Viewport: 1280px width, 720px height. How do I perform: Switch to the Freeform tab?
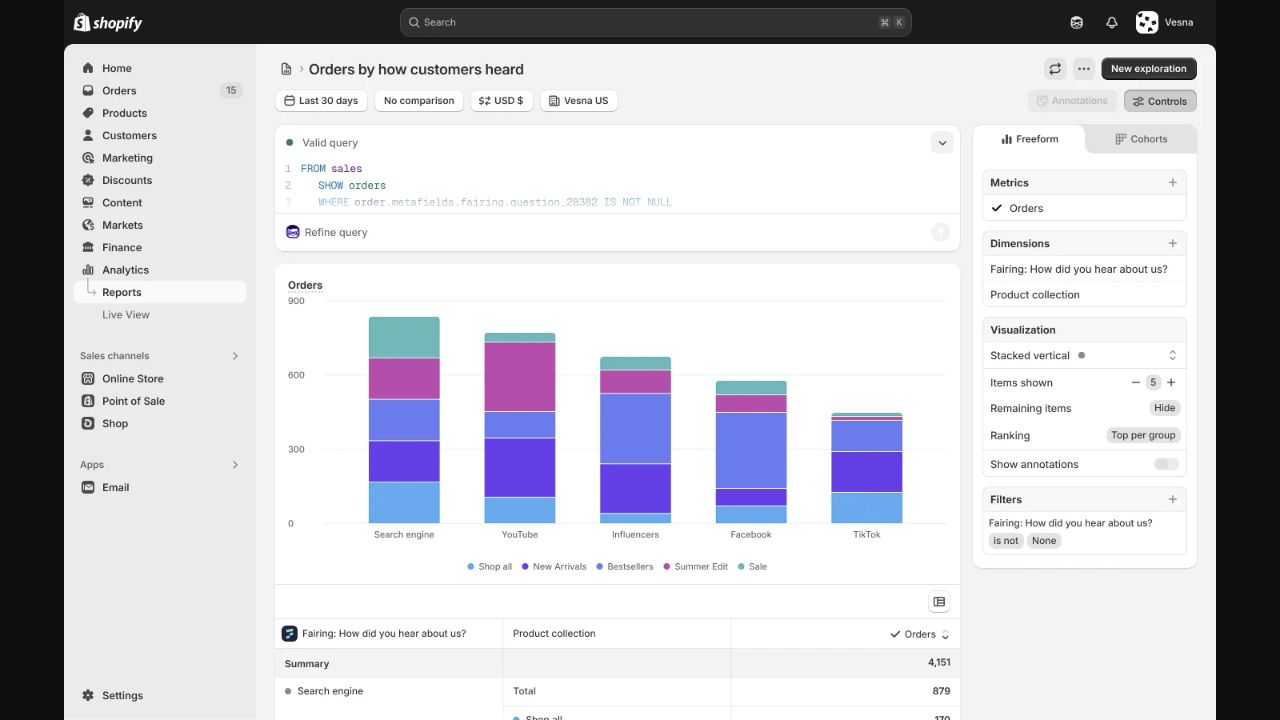click(x=1029, y=139)
